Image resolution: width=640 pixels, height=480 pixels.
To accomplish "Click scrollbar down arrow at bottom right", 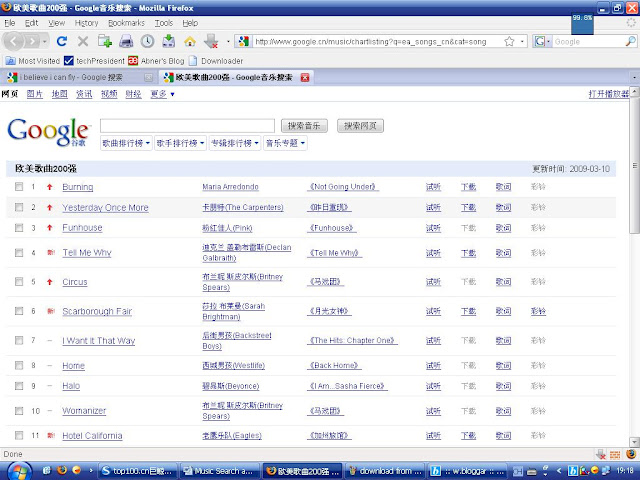I will tap(635, 442).
